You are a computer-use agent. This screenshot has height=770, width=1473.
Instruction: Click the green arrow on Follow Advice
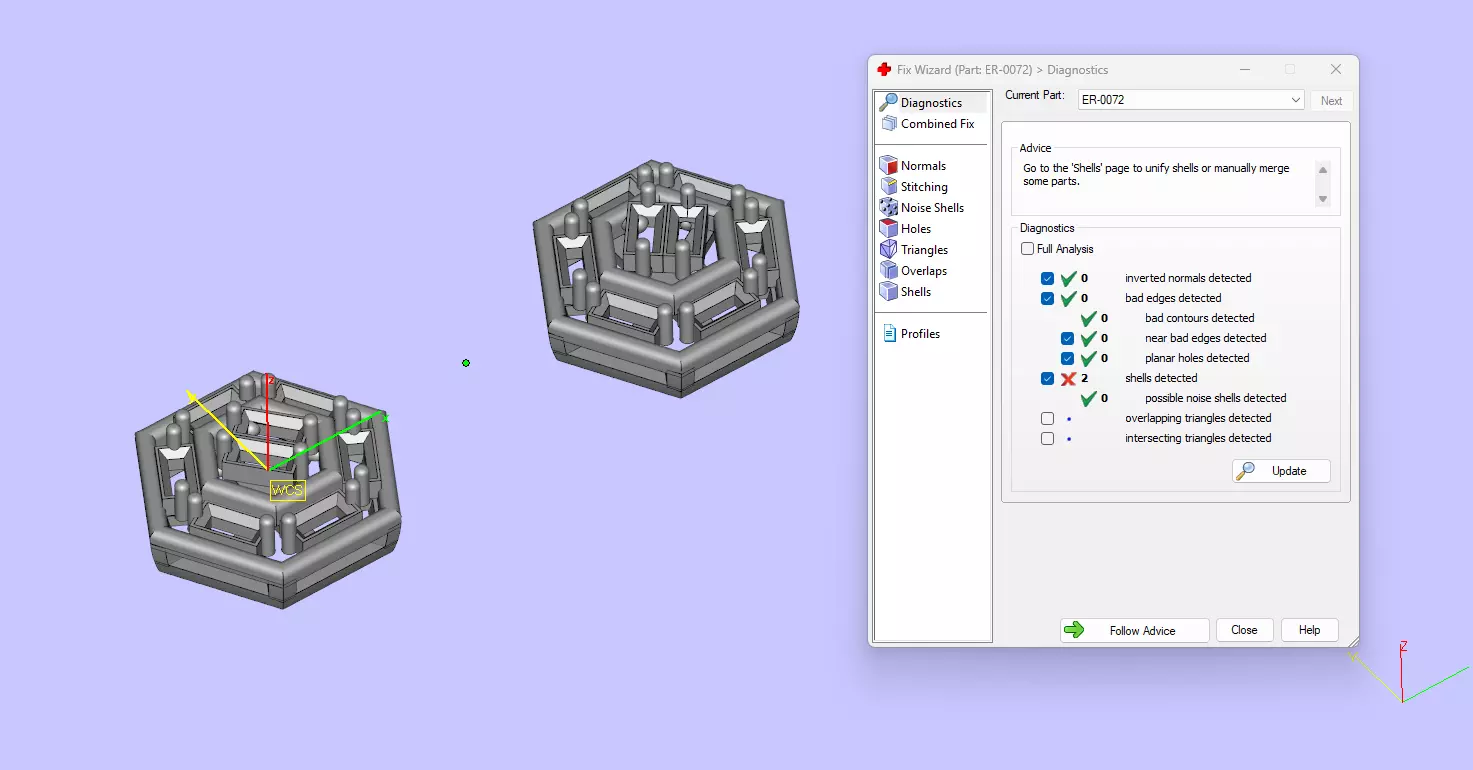click(1074, 630)
